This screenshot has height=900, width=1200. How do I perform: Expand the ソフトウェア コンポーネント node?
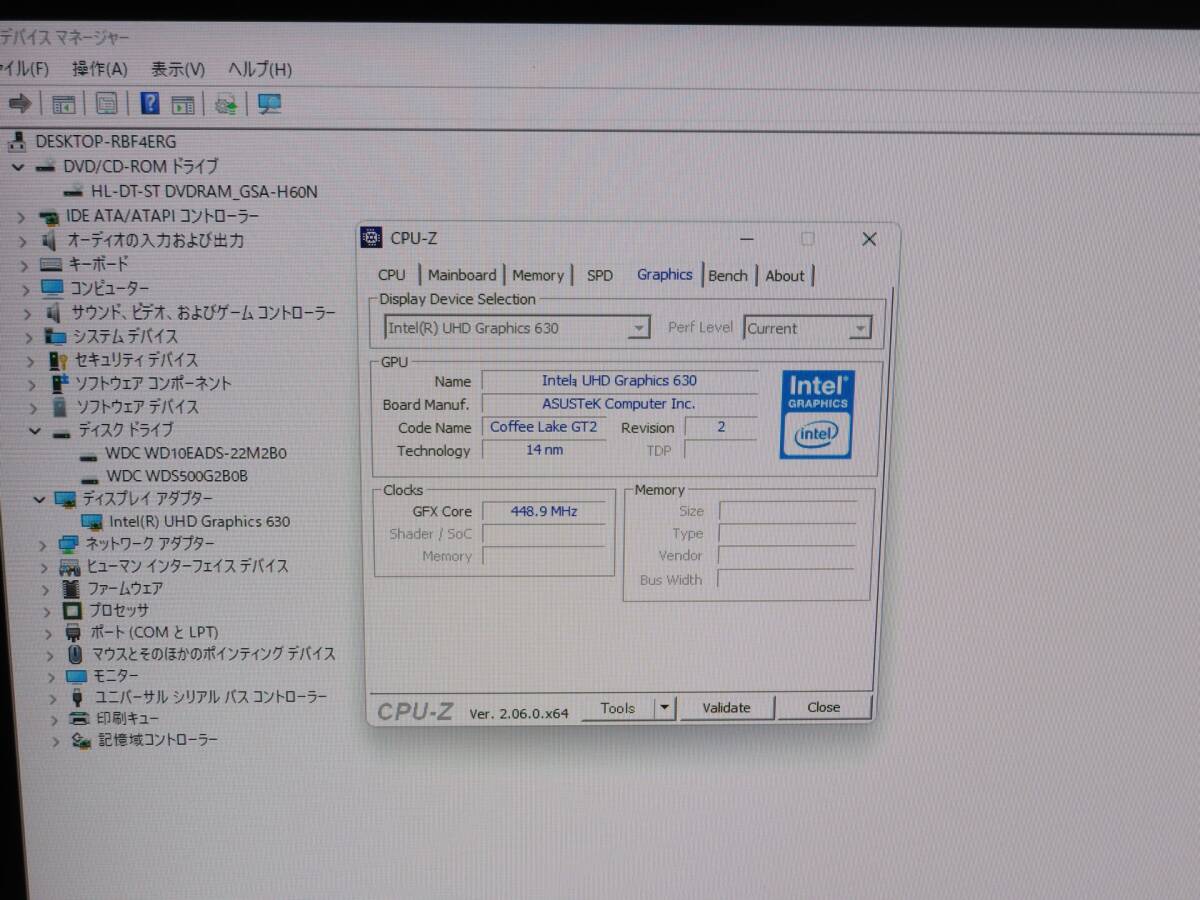[x=32, y=384]
